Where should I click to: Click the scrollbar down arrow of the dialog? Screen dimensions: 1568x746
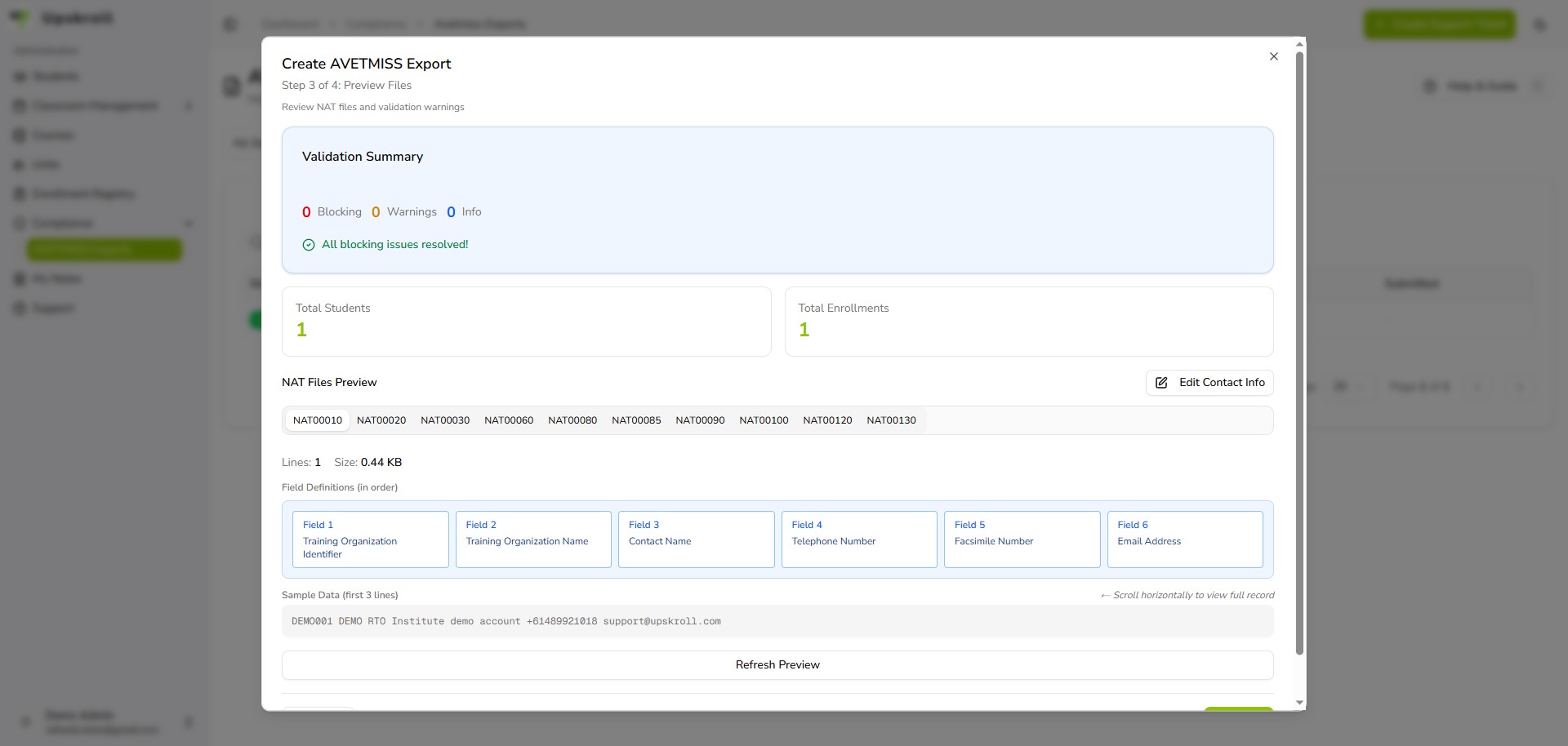pyautogui.click(x=1299, y=703)
